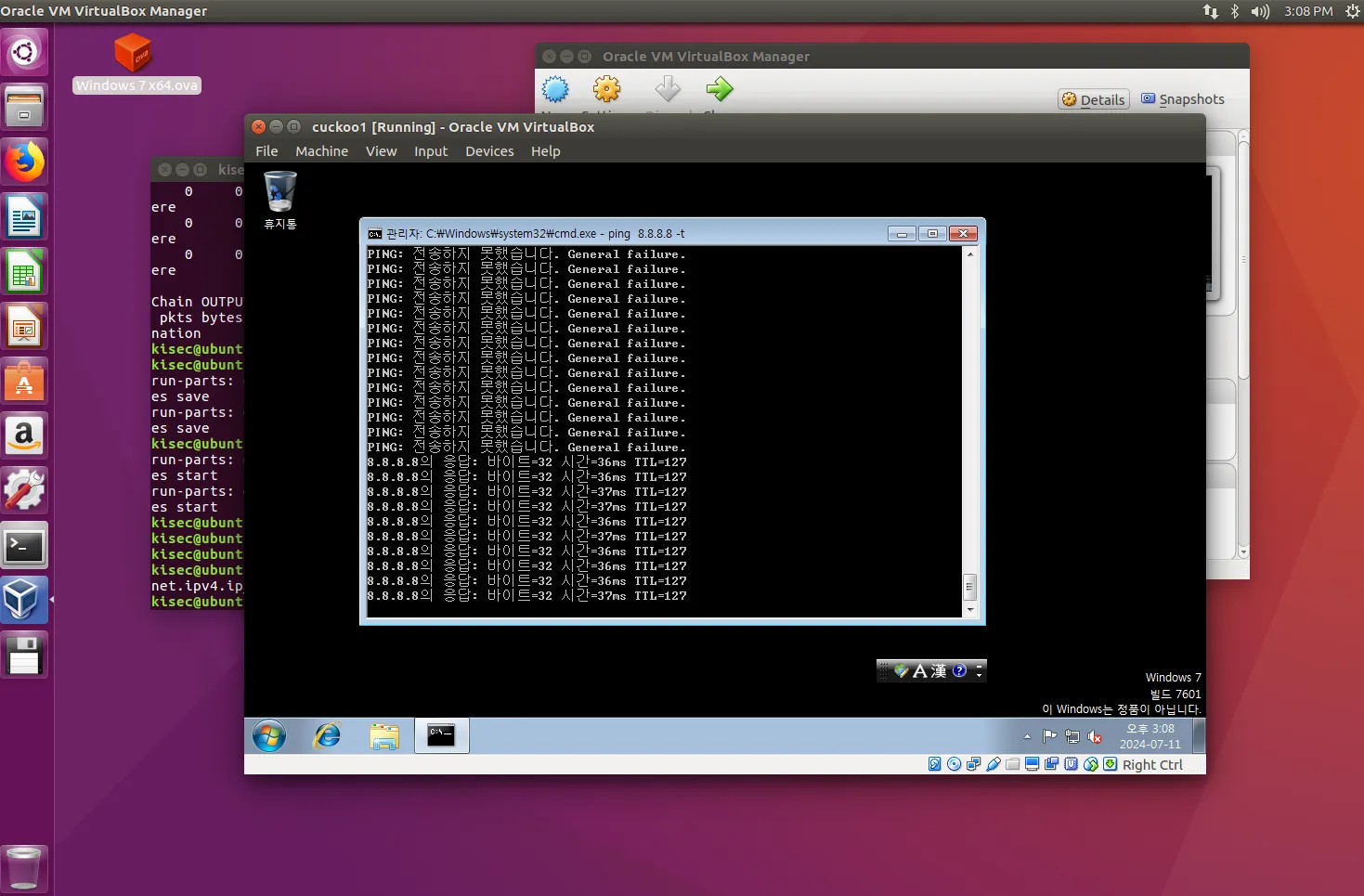Click the Right Ctrl host key label
Image resolution: width=1364 pixels, height=896 pixels.
click(x=1152, y=765)
